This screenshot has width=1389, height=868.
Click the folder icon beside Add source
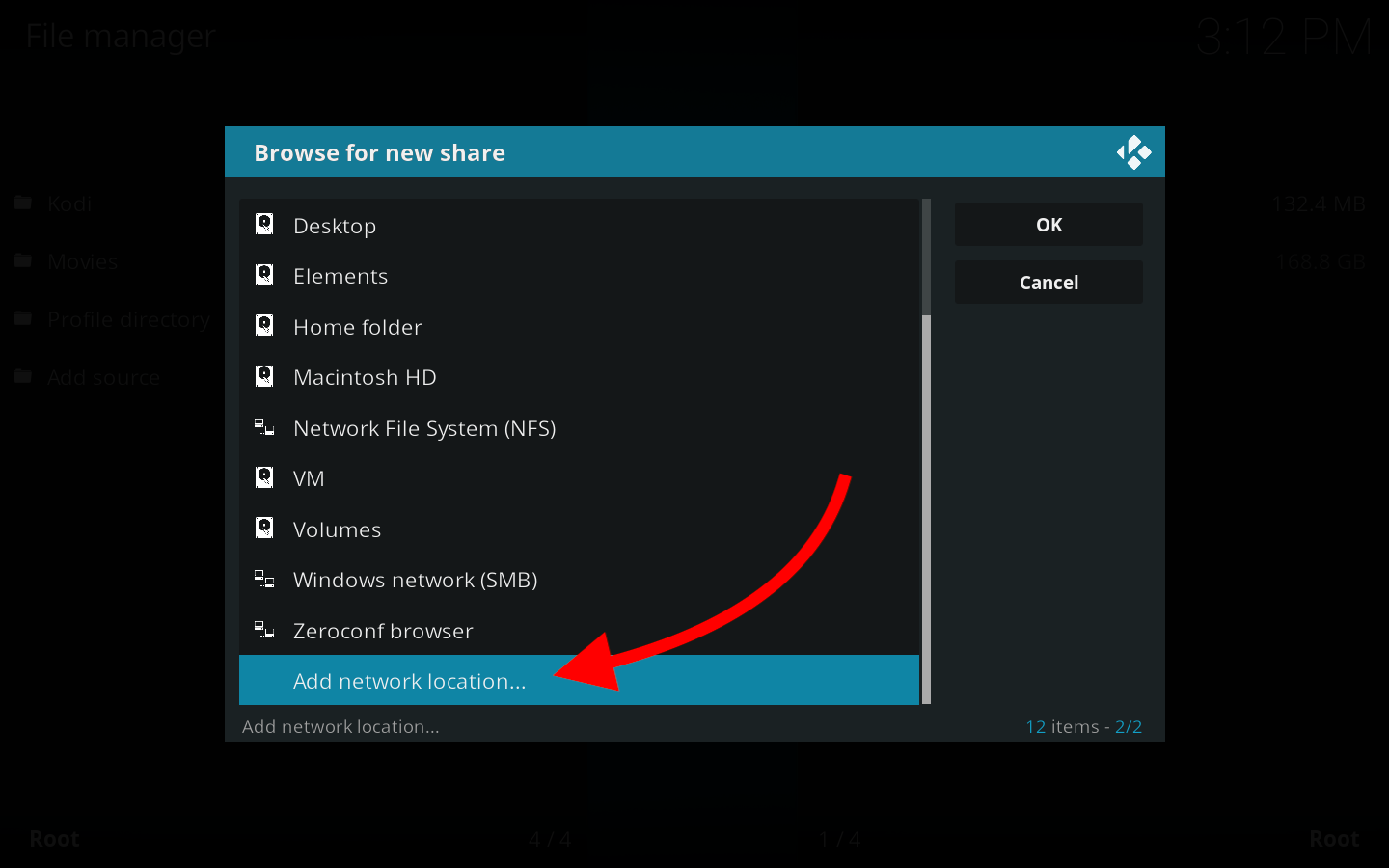pos(21,376)
